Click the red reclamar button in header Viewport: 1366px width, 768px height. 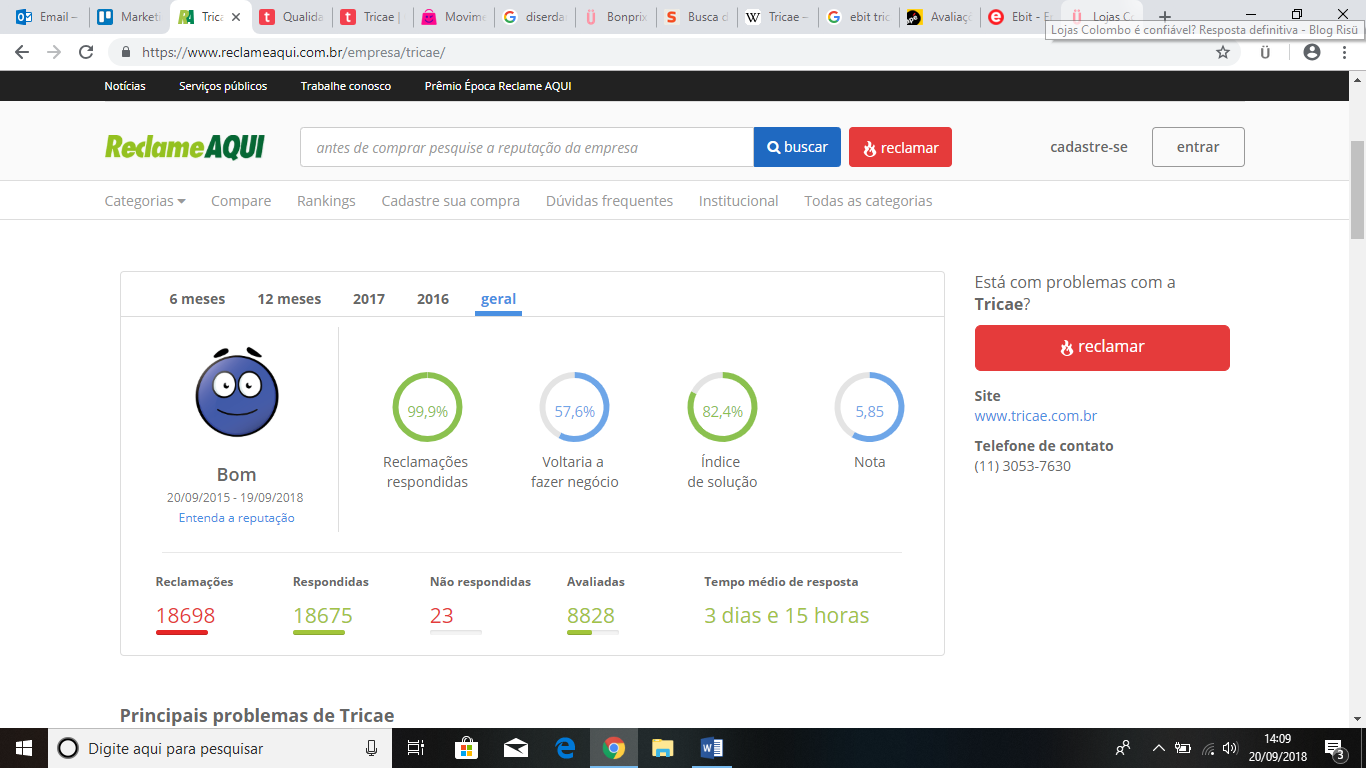[x=900, y=147]
